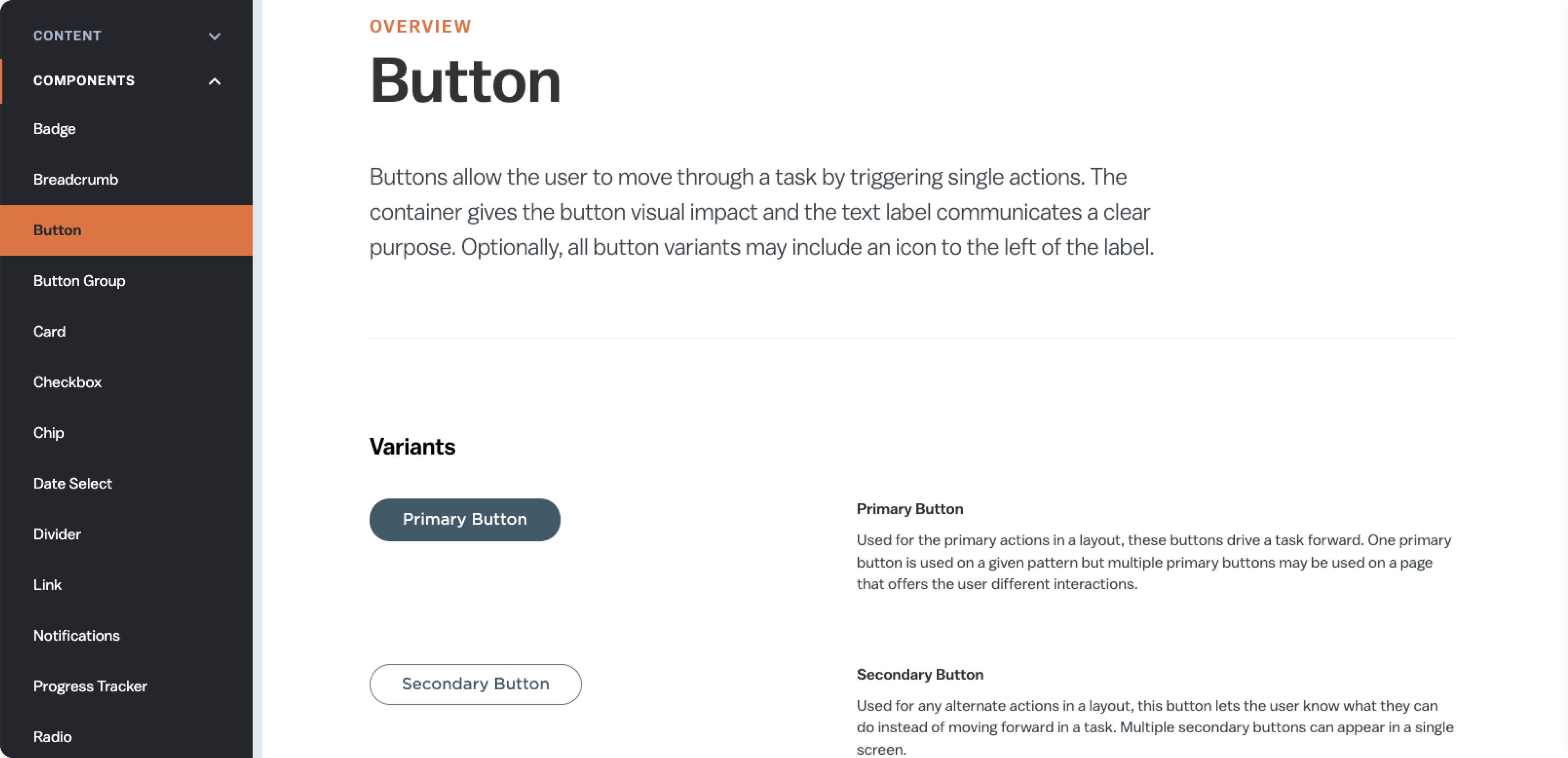
Task: Click the outlined Secondary Button sample
Action: [x=475, y=684]
